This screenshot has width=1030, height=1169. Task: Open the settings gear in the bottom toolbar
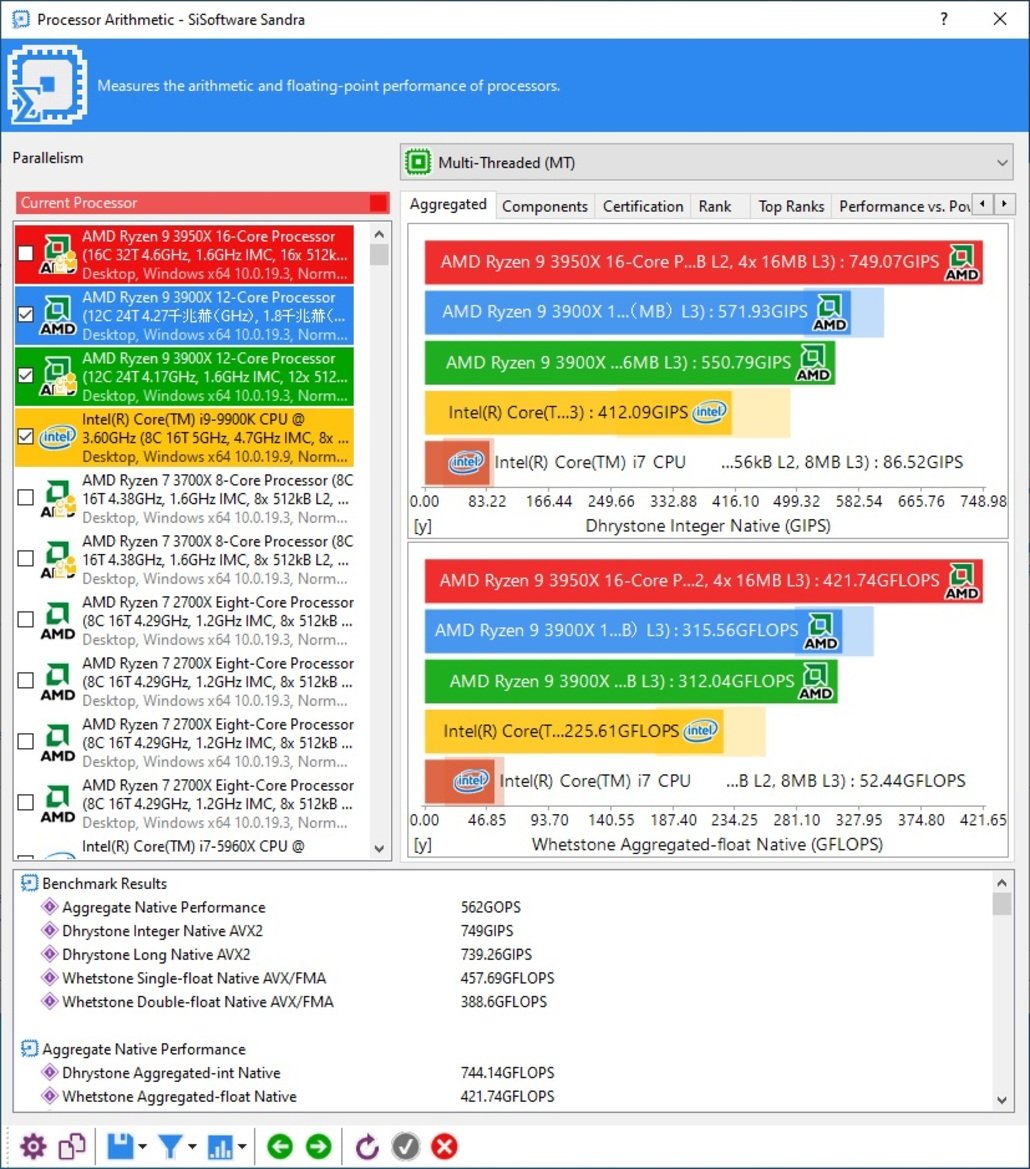tap(33, 1146)
